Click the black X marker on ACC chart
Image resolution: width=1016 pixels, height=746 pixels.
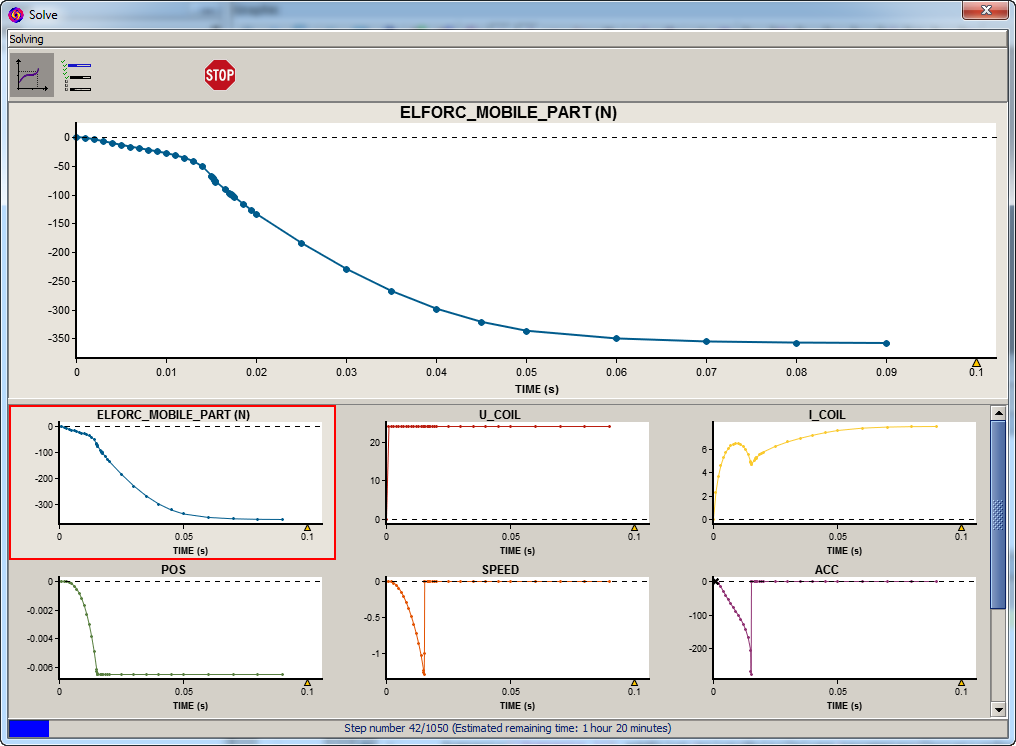click(716, 581)
